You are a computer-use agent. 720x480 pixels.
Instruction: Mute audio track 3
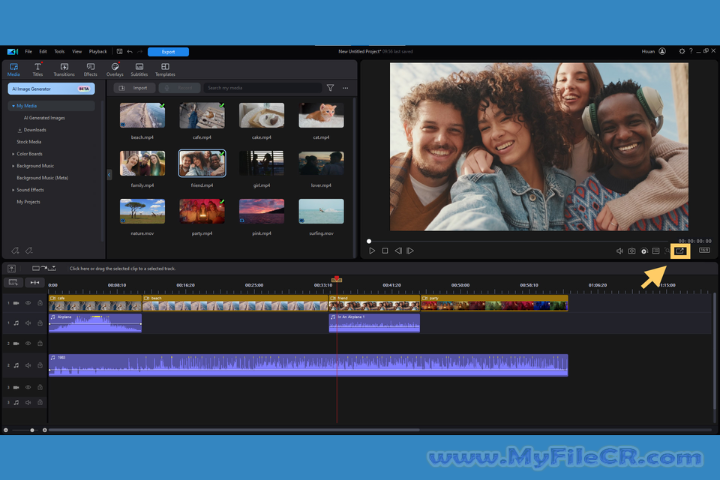tap(28, 402)
